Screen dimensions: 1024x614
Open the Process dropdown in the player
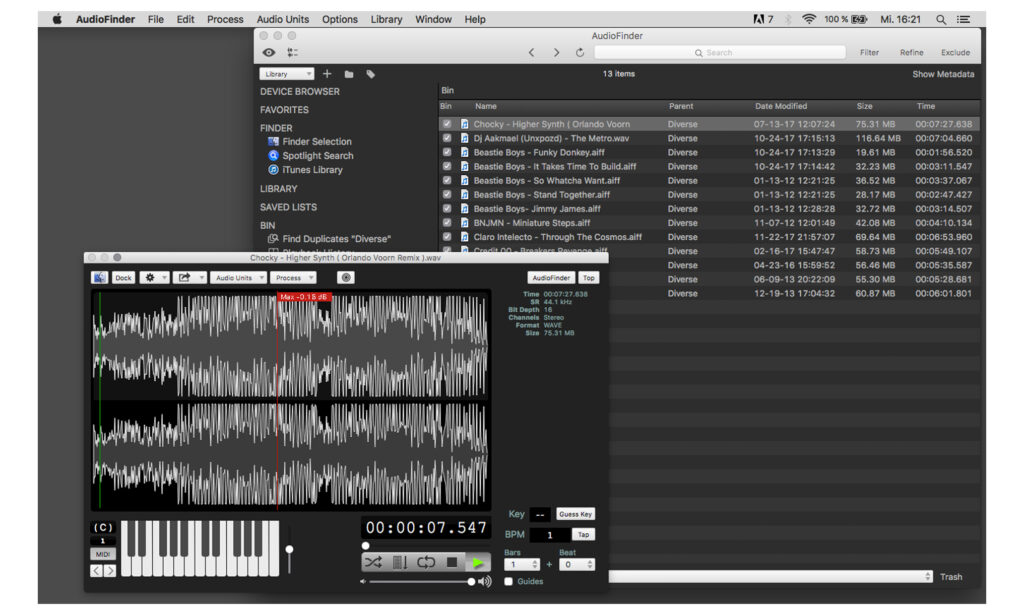tap(293, 278)
